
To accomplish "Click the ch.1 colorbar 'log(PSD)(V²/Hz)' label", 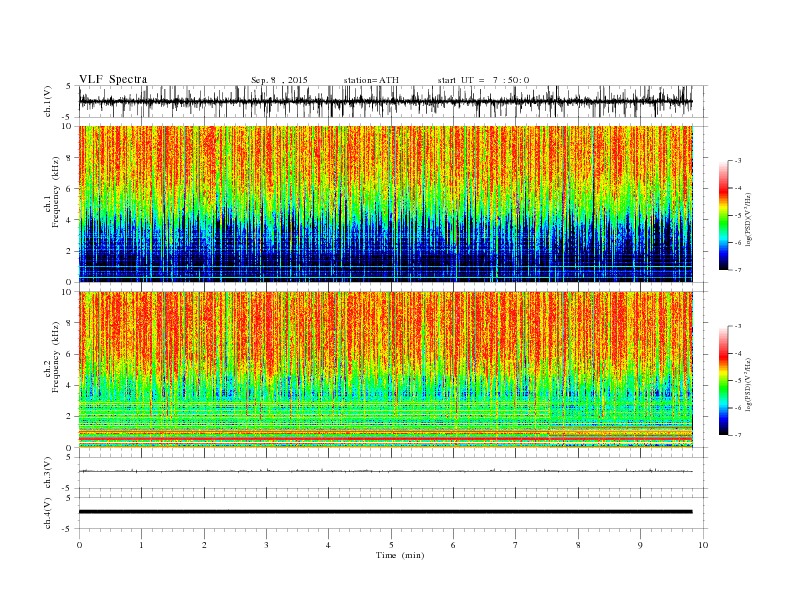I will [x=749, y=218].
